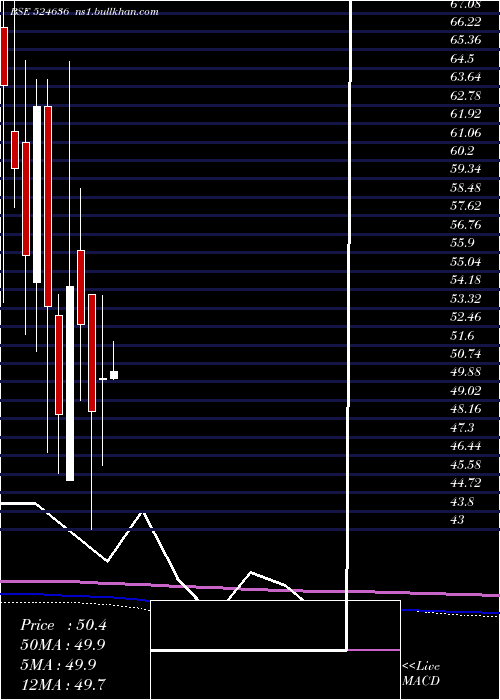Click the 12MA : 49.7 readout
The height and width of the screenshot is (700, 500).
63,684
